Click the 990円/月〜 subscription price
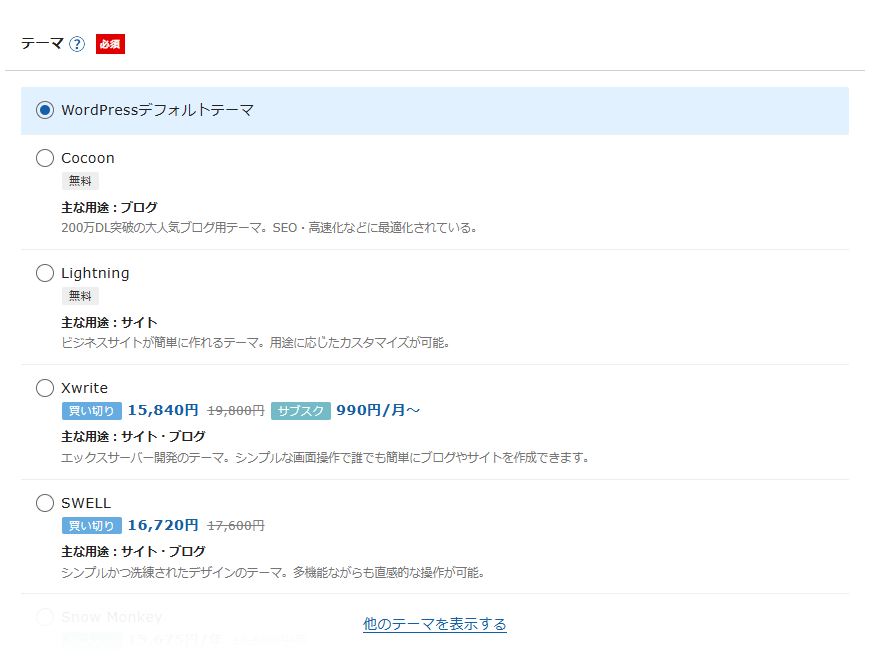 [x=378, y=411]
